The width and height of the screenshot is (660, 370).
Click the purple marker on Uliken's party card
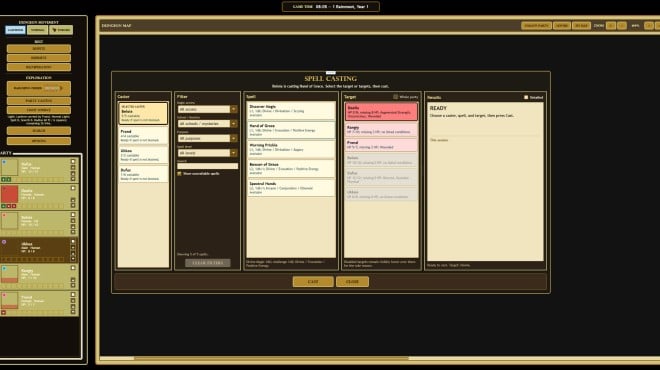point(4,242)
